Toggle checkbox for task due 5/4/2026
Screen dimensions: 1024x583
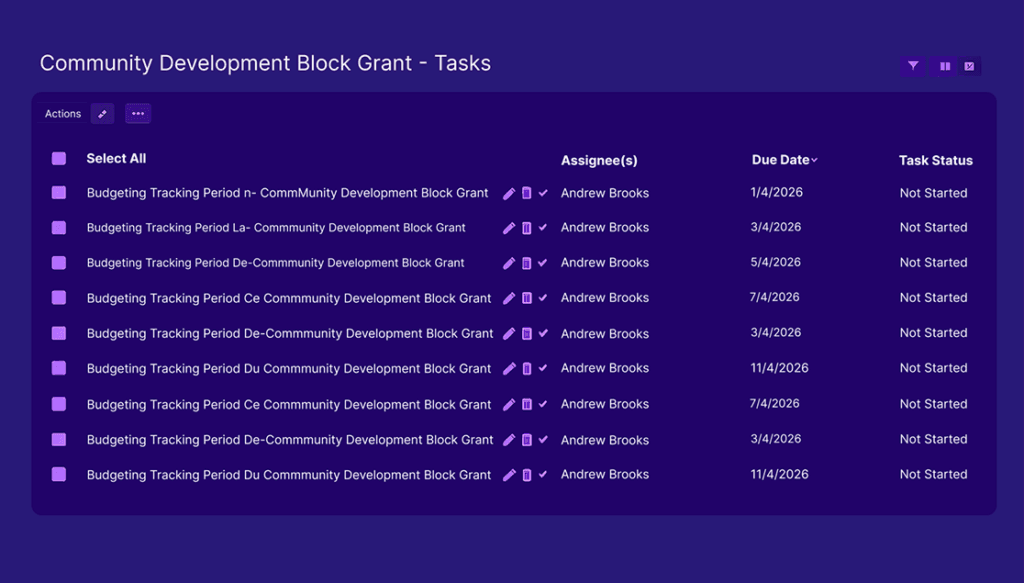(x=59, y=263)
